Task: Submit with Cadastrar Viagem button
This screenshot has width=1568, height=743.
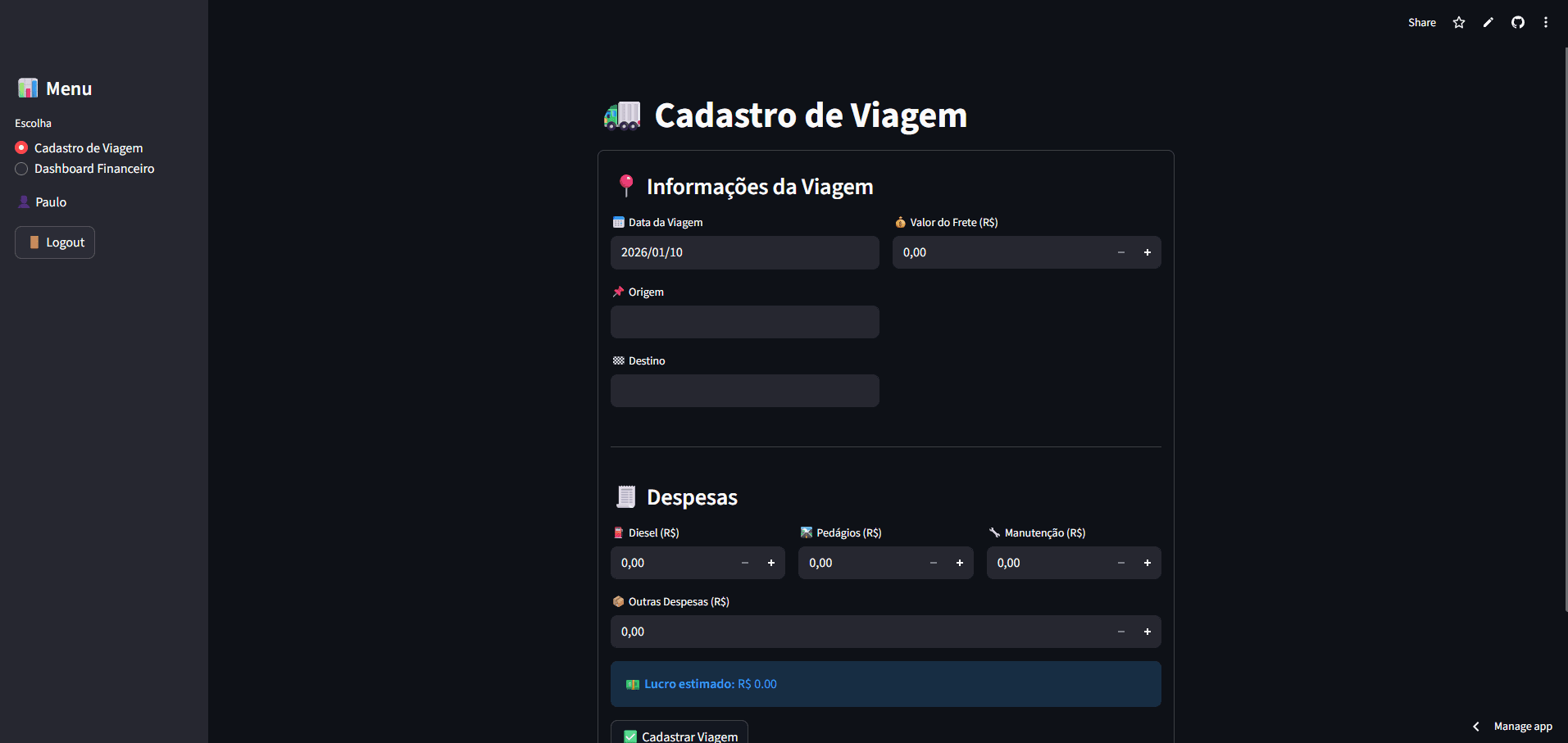Action: 679,735
